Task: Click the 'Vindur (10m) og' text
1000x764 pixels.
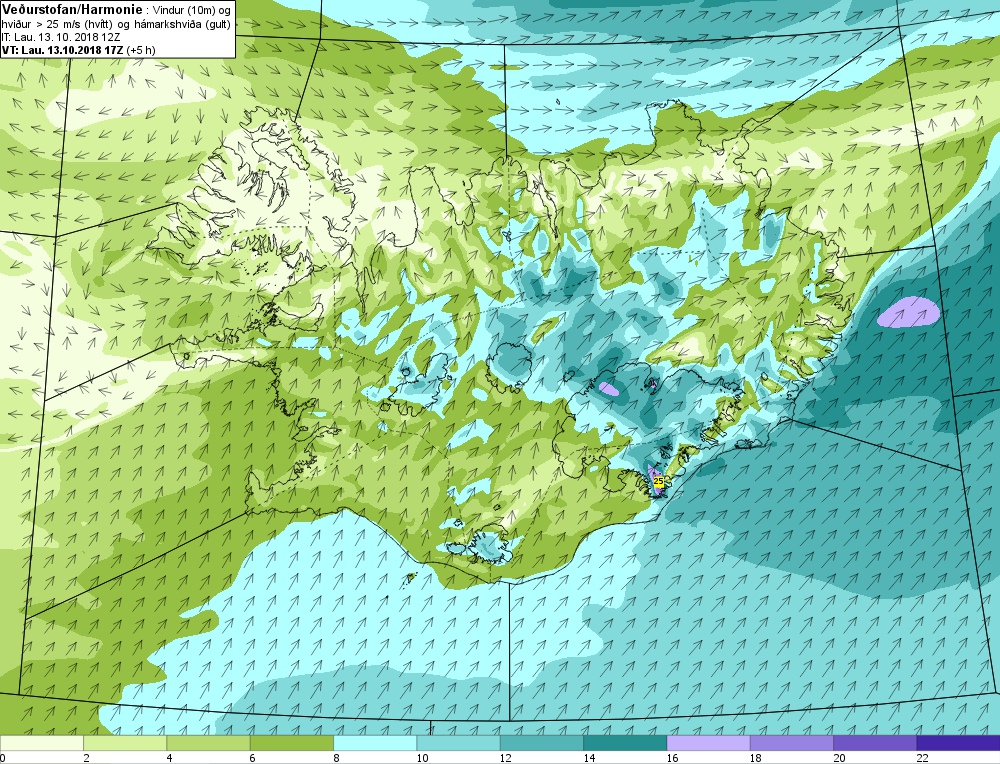Action: click(x=192, y=10)
